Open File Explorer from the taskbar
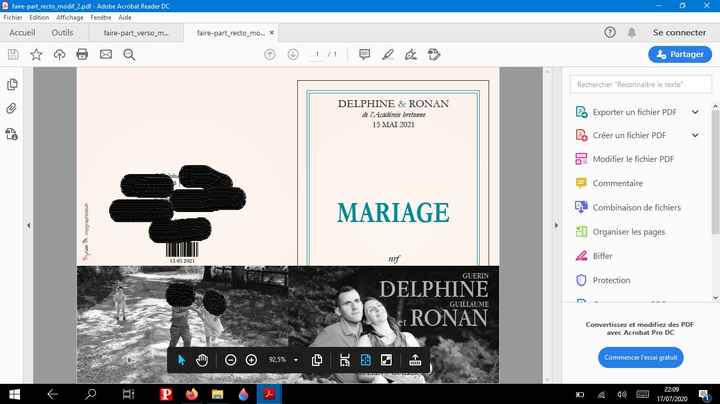Image resolution: width=720 pixels, height=404 pixels. coord(218,394)
